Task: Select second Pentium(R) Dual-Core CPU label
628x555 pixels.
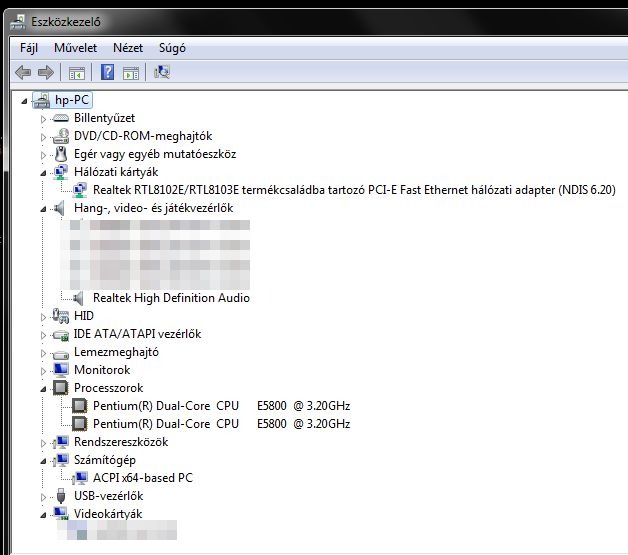Action: point(221,424)
